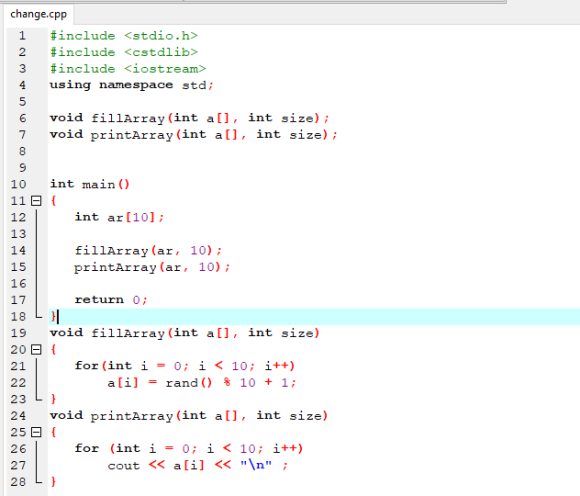The height and width of the screenshot is (496, 580).
Task: Click the cout statement on line 27
Action: (198, 465)
